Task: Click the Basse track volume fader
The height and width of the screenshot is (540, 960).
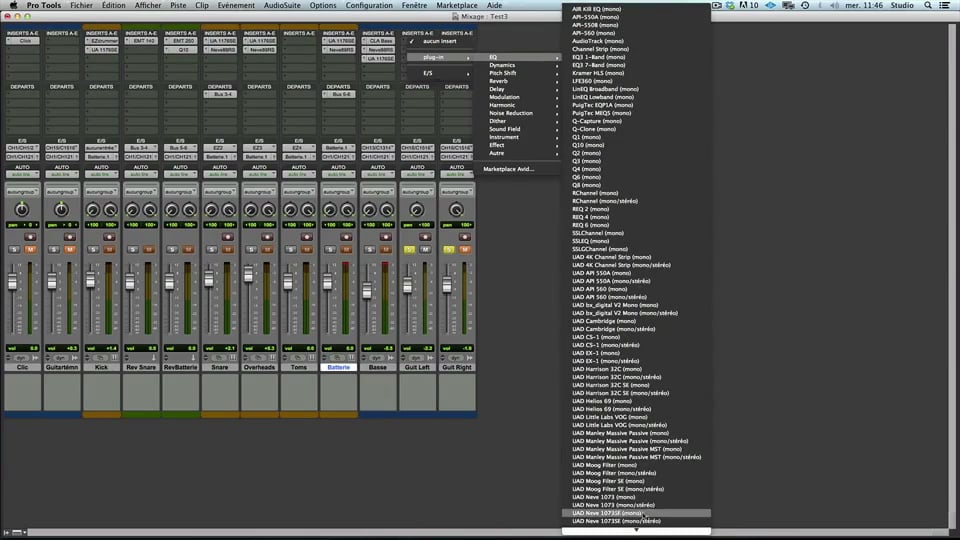Action: 367,290
